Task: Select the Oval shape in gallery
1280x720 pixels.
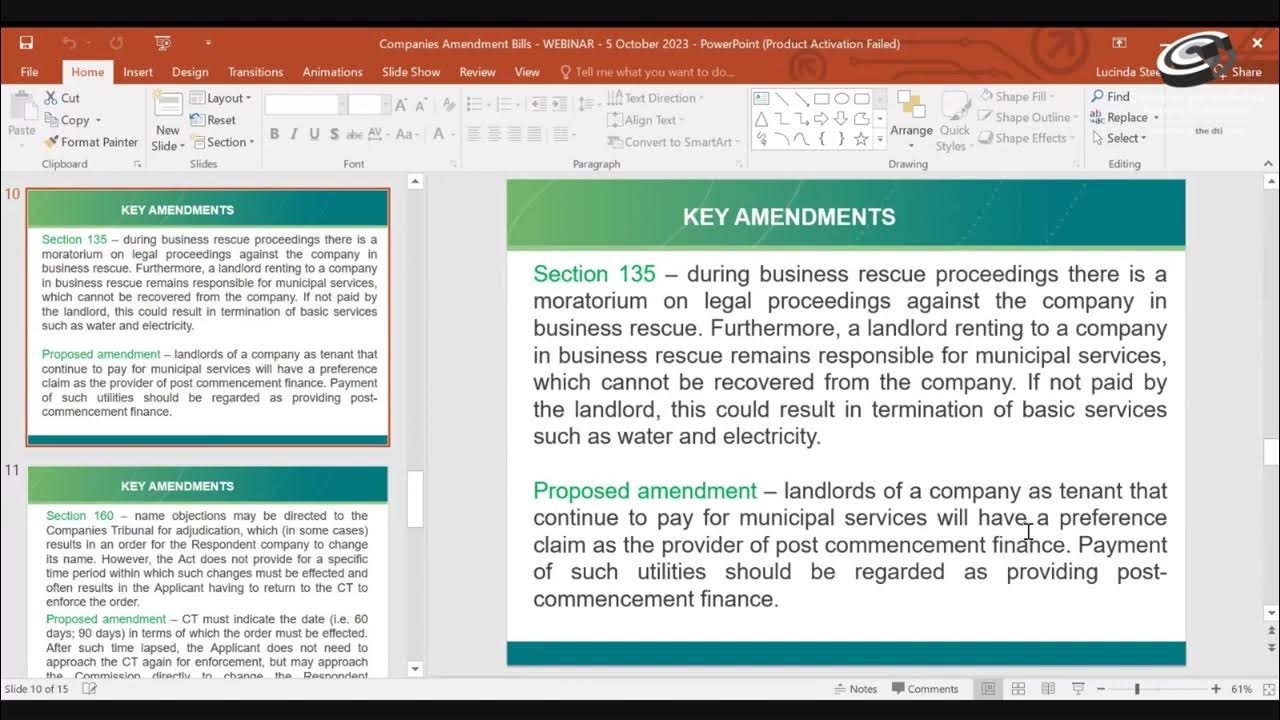Action: [x=842, y=99]
